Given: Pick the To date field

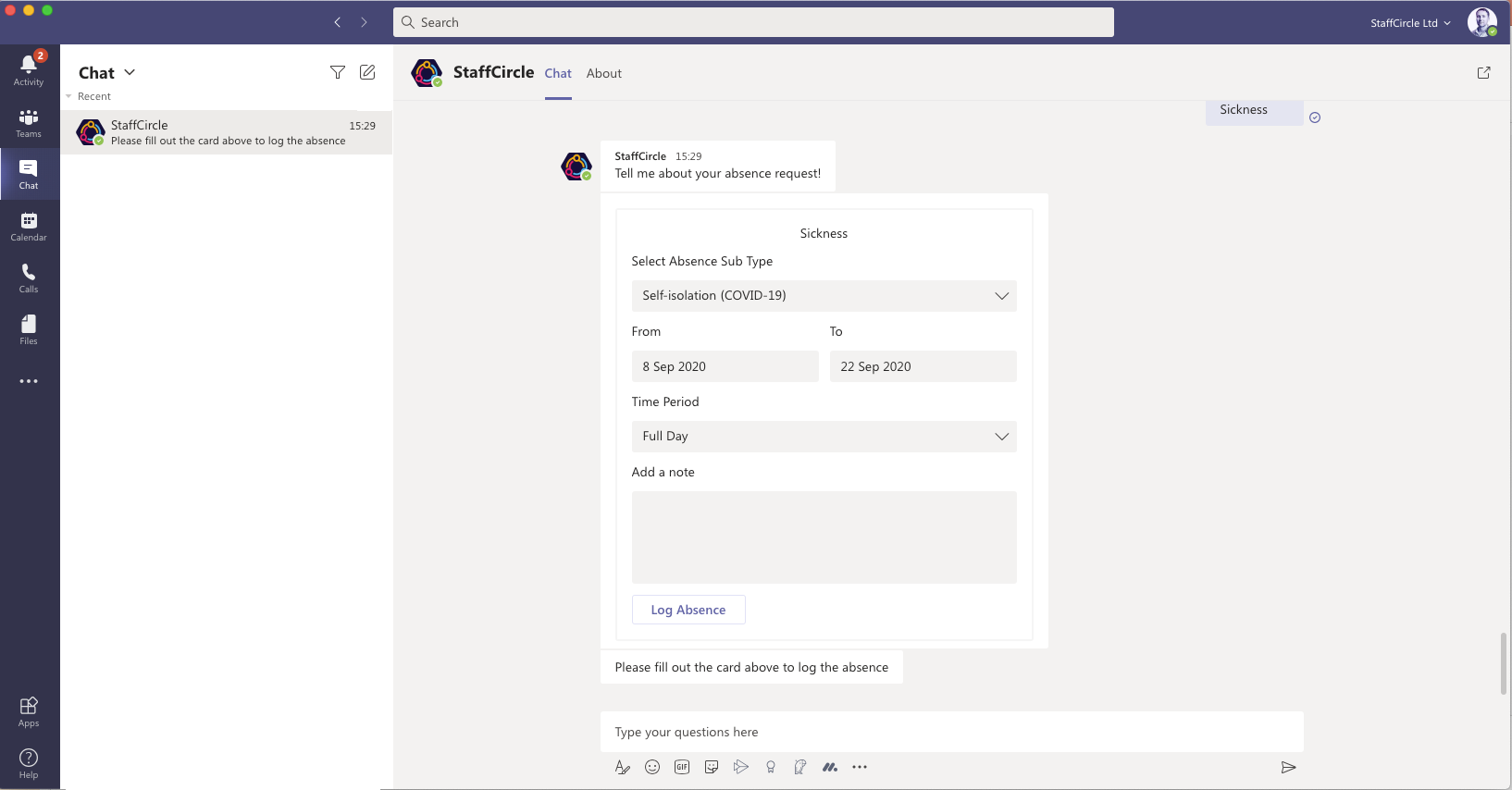Looking at the screenshot, I should [923, 366].
